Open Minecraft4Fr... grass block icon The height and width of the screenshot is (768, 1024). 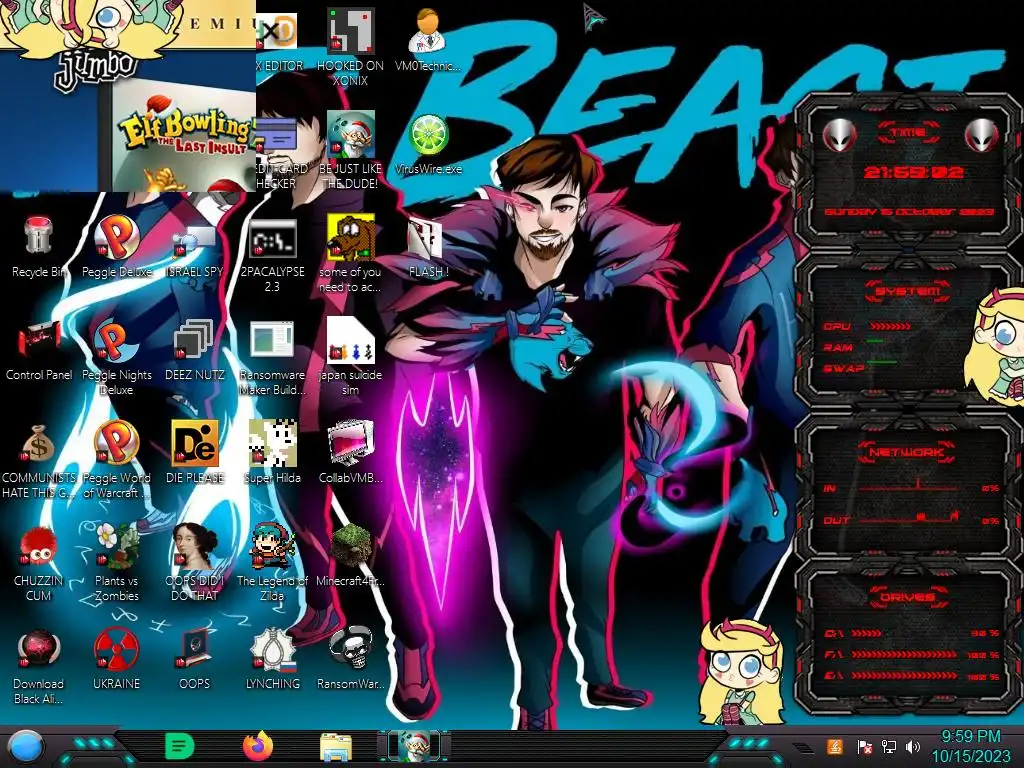click(x=351, y=546)
